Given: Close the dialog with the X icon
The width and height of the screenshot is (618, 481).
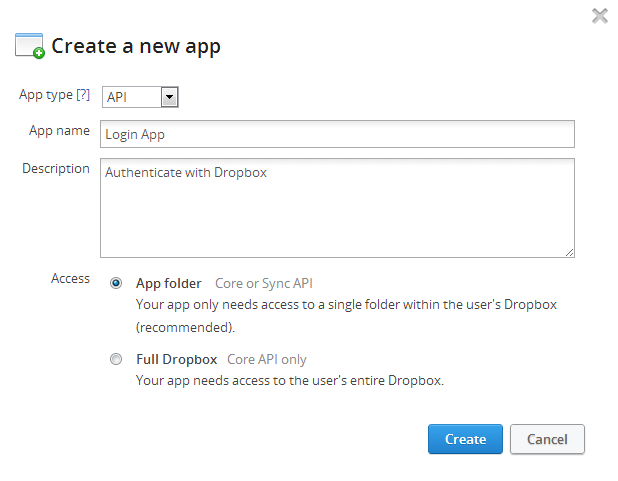Looking at the screenshot, I should [599, 16].
